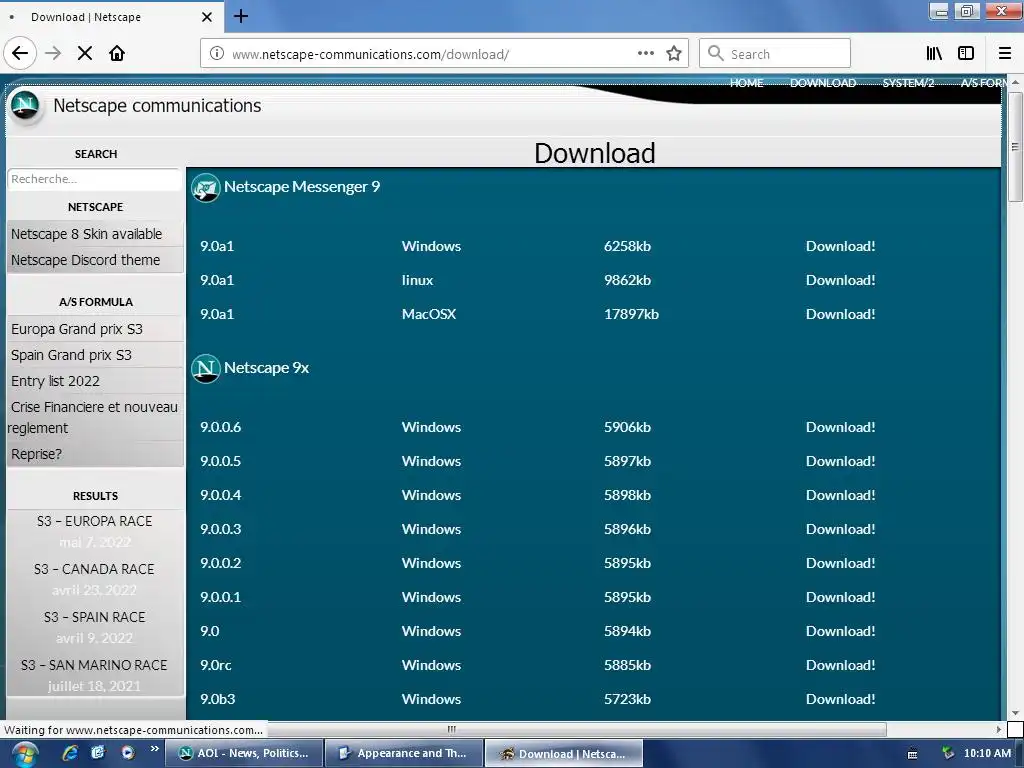Viewport: 1024px width, 768px height.
Task: Open the browser home page
Action: [x=117, y=54]
